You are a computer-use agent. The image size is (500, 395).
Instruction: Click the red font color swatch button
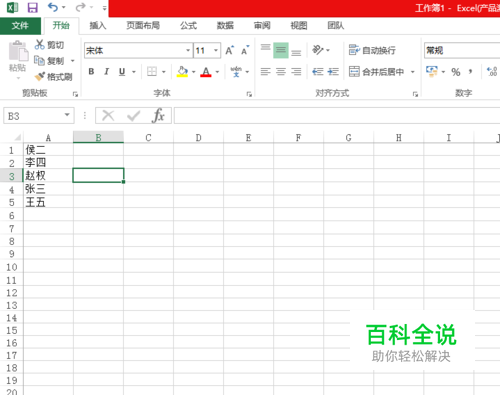206,72
